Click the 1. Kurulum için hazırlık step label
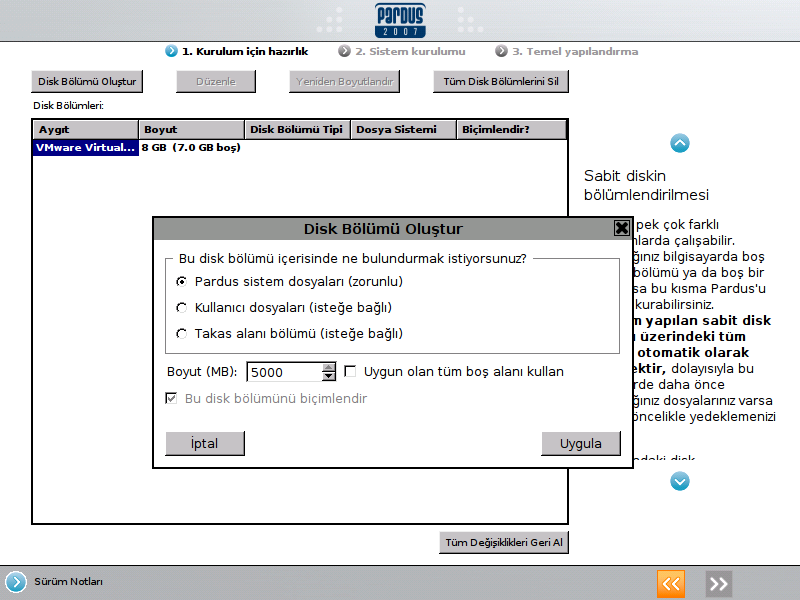Image resolution: width=800 pixels, height=600 pixels. pyautogui.click(x=245, y=52)
